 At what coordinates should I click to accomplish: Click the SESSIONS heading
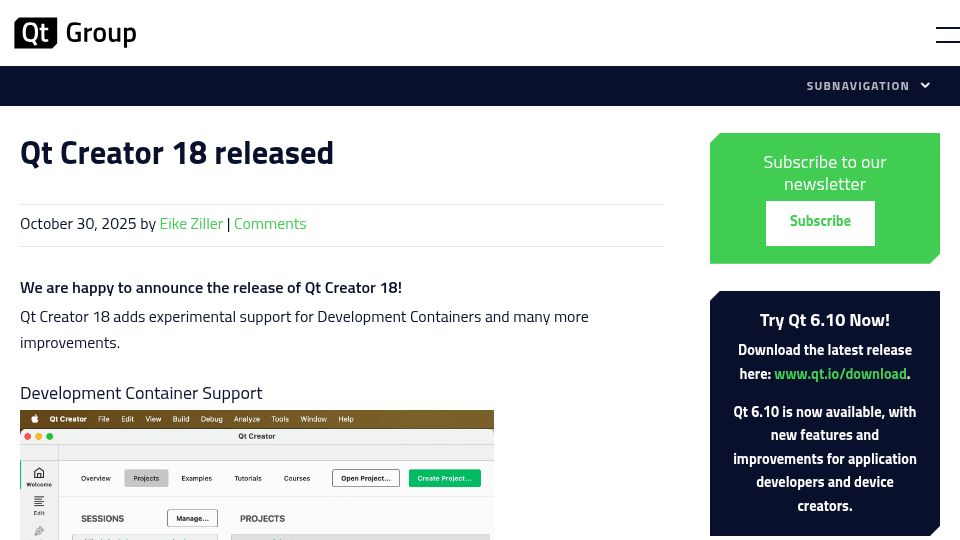pos(102,519)
